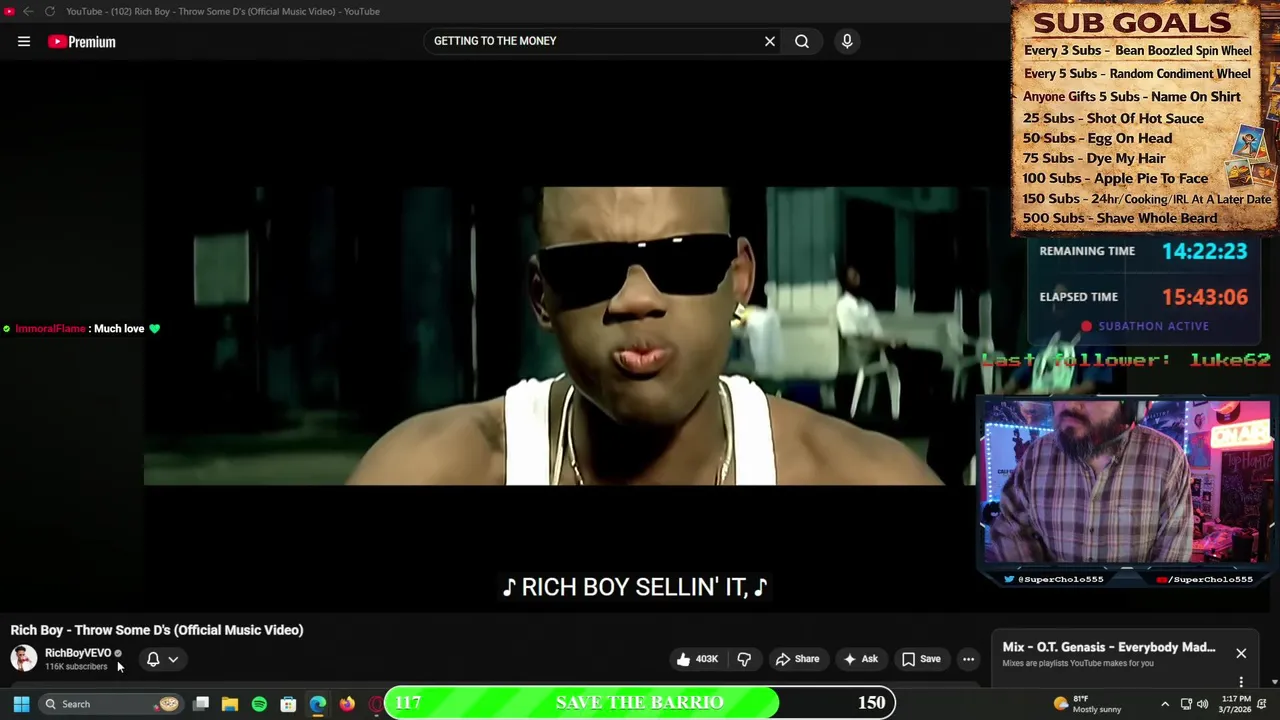Open File Explorer from the taskbar
The height and width of the screenshot is (720, 1280).
pos(230,704)
